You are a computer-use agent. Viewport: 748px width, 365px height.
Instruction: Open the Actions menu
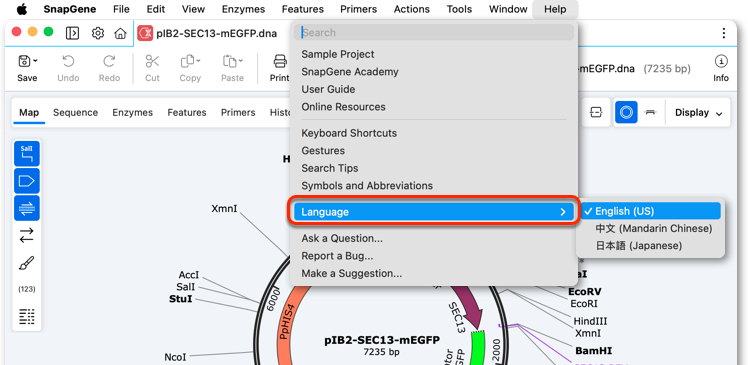pyautogui.click(x=412, y=9)
